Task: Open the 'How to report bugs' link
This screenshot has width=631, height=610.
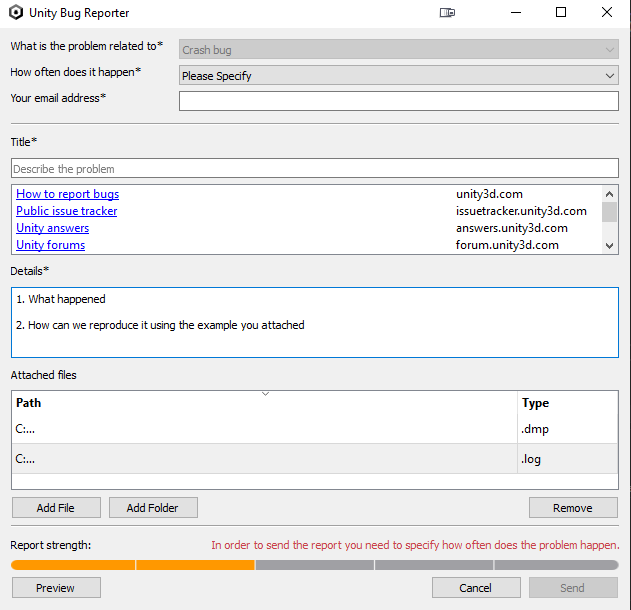Action: [x=68, y=194]
